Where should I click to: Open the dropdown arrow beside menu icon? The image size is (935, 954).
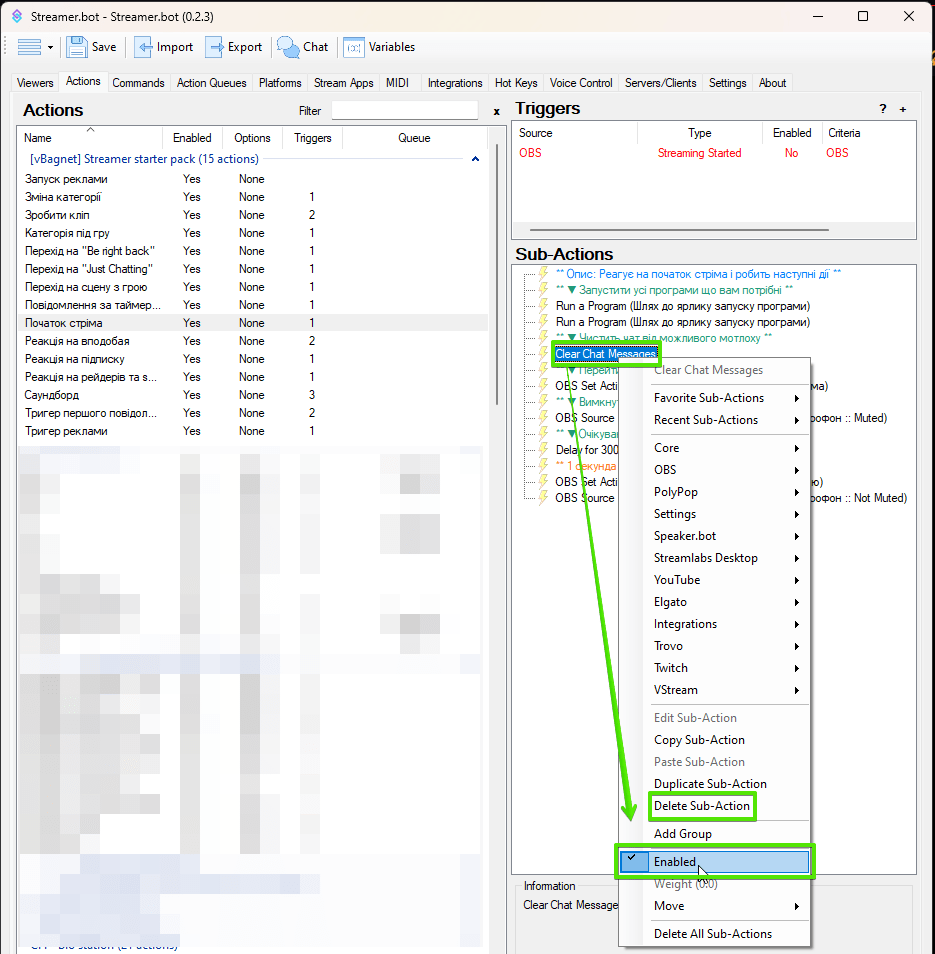click(50, 47)
